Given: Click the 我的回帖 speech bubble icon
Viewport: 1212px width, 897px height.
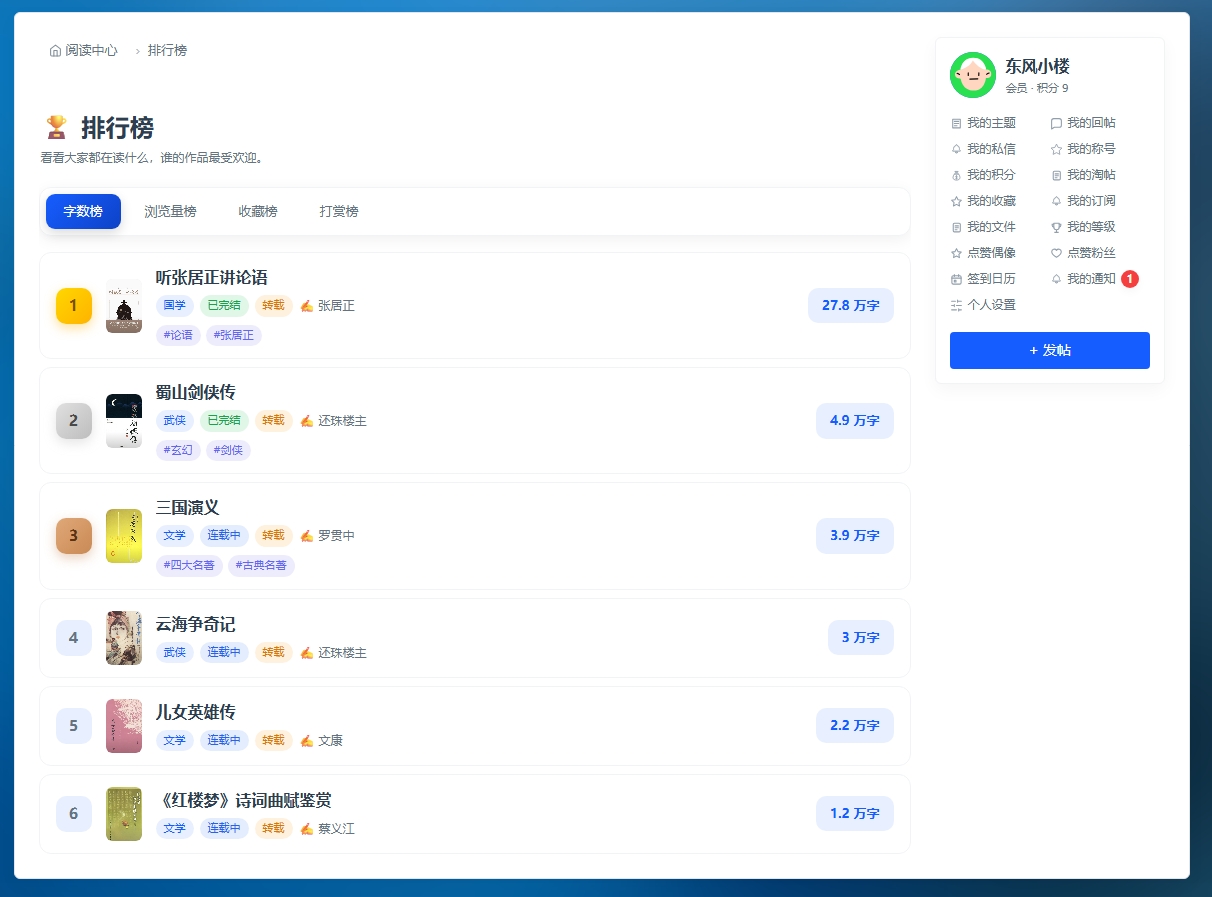Looking at the screenshot, I should [1056, 123].
